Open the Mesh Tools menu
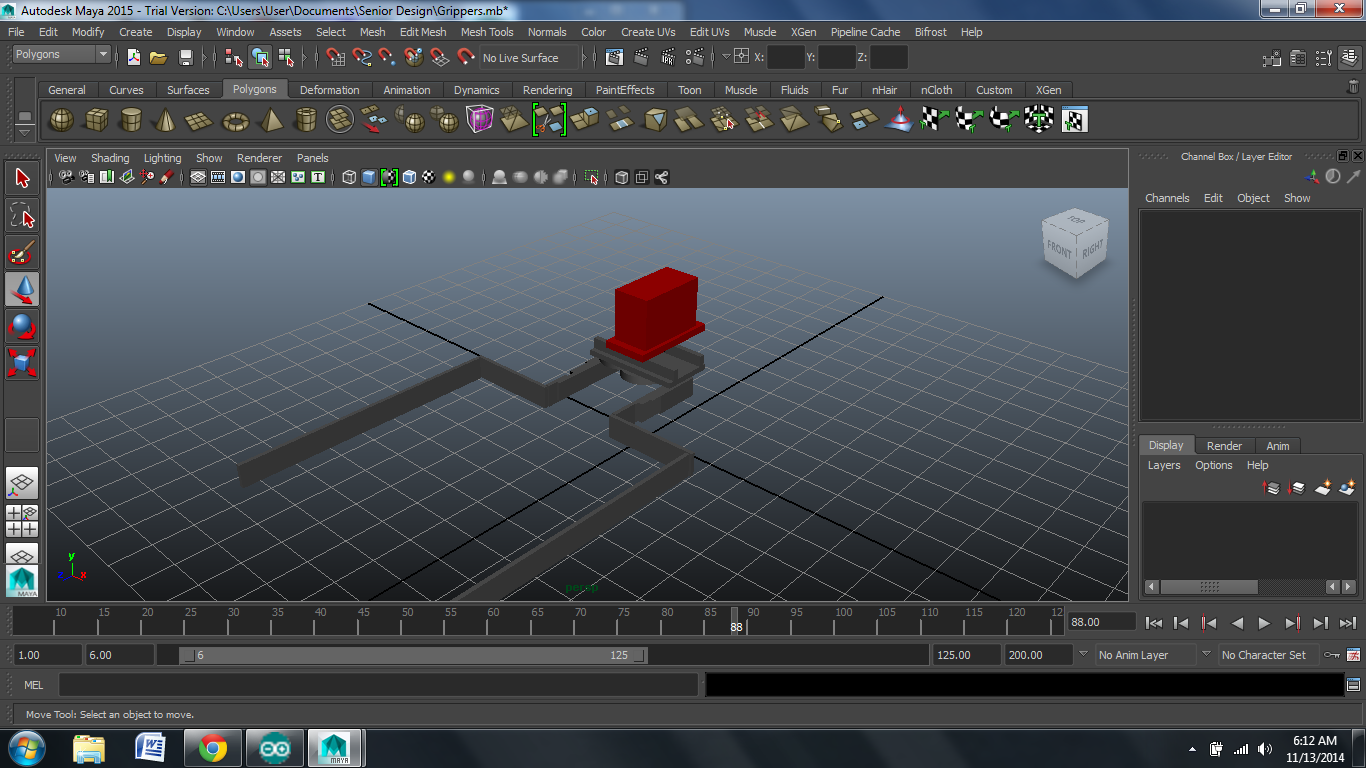The width and height of the screenshot is (1366, 768). pyautogui.click(x=486, y=32)
